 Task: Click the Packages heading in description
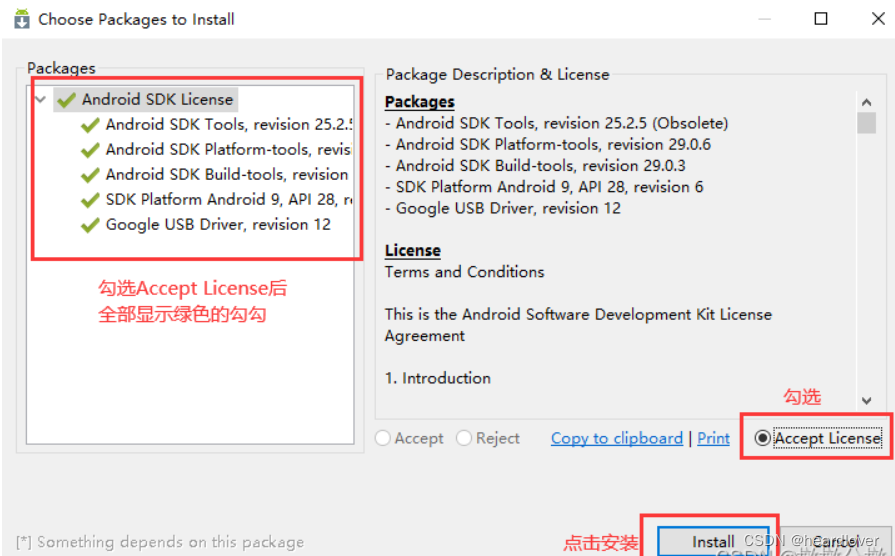point(420,102)
